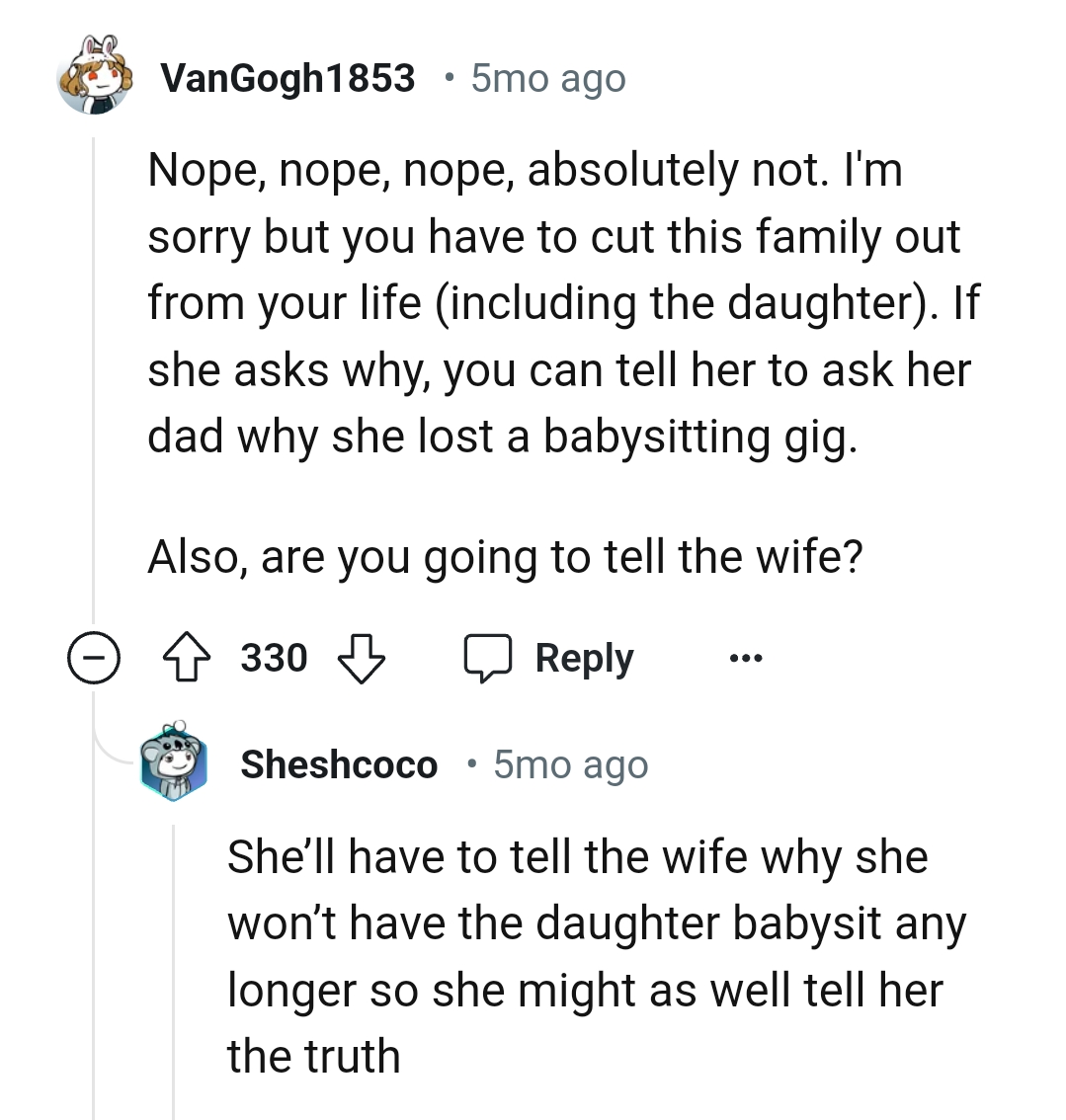The width and height of the screenshot is (1066, 1120).
Task: Click VanGogh1853's rabbit avatar
Action: click(x=94, y=77)
